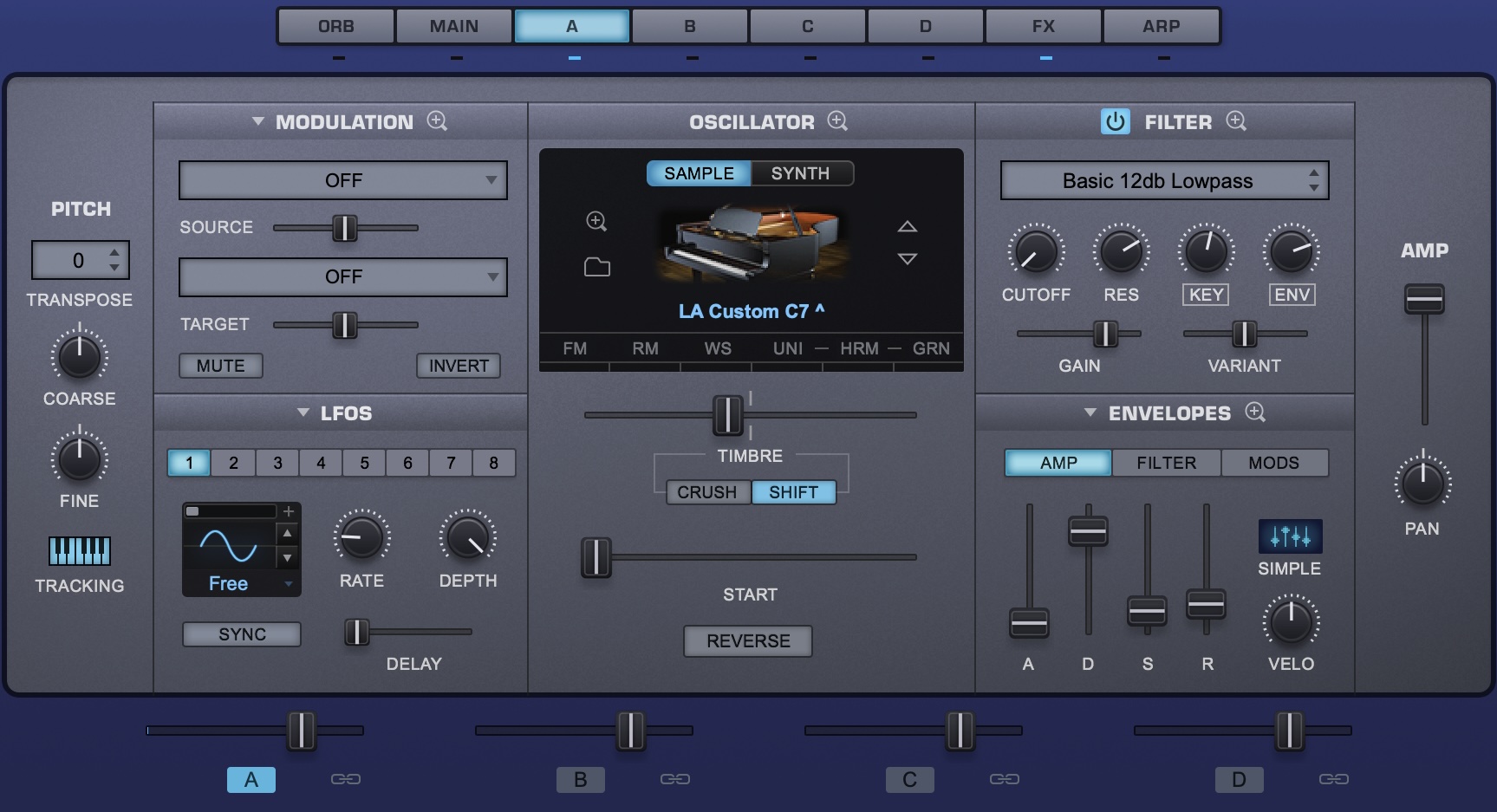Select layer B button at bottom
This screenshot has height=812, width=1497.
click(581, 779)
